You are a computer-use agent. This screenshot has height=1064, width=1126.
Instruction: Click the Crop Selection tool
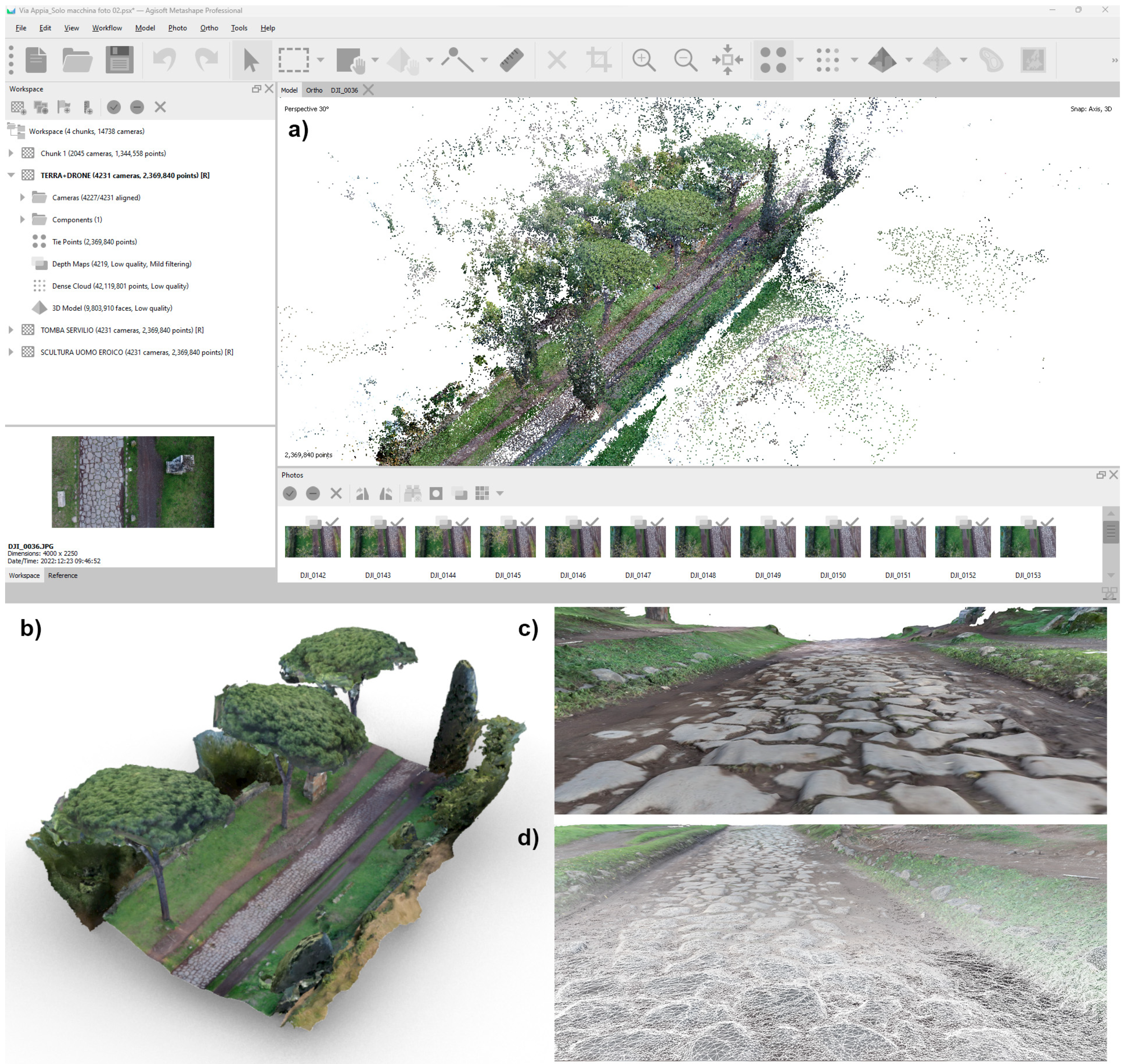click(x=599, y=59)
